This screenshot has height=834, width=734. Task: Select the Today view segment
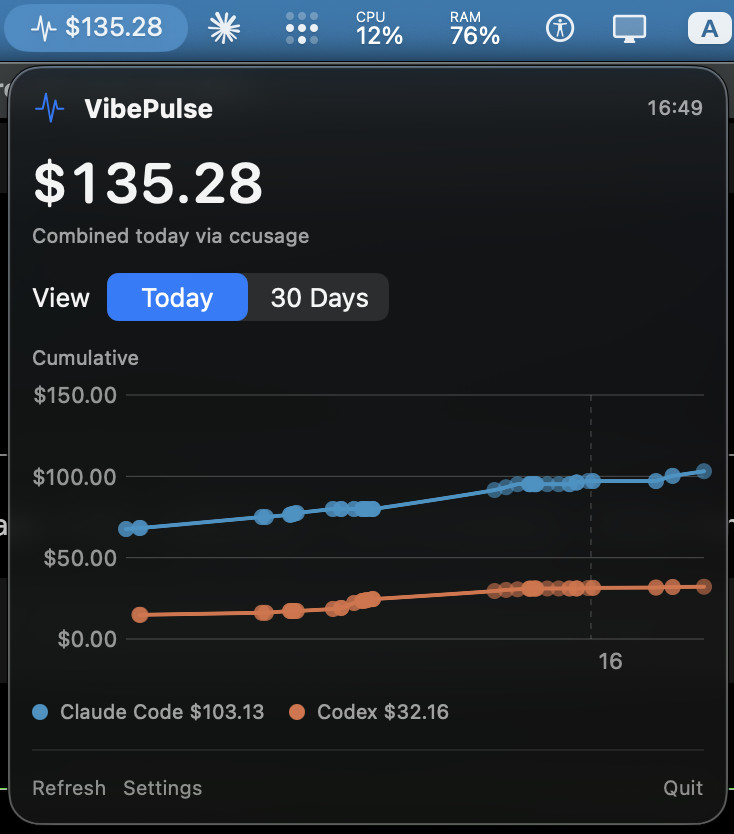click(177, 297)
